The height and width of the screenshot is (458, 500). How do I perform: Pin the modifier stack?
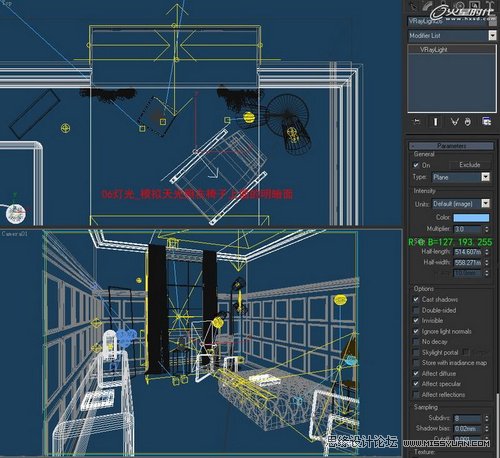(417, 122)
